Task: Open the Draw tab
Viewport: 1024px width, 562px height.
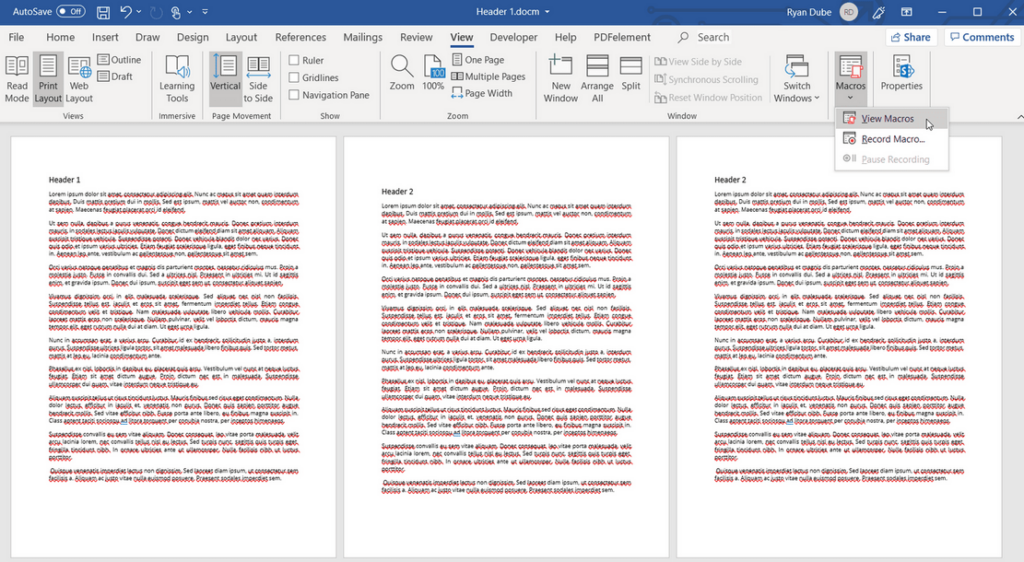Action: click(x=148, y=37)
